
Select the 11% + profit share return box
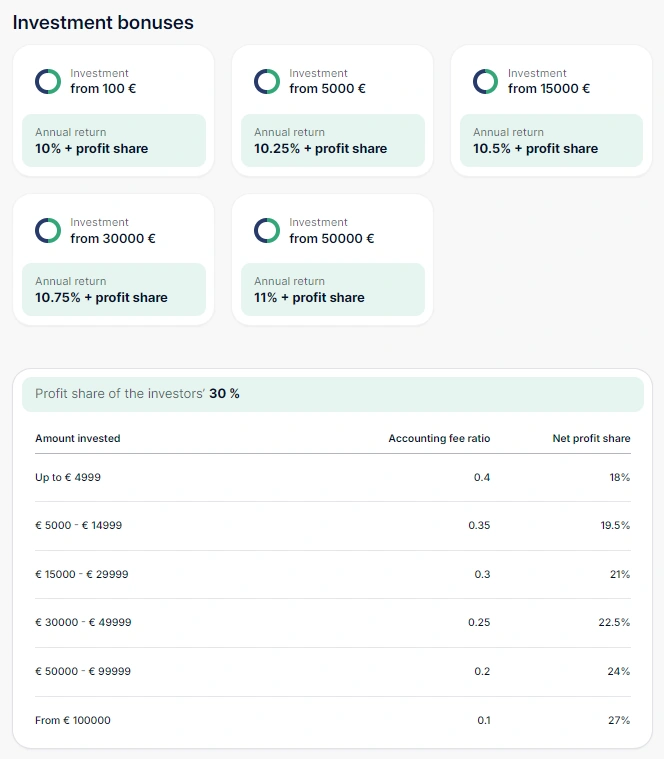(x=333, y=289)
